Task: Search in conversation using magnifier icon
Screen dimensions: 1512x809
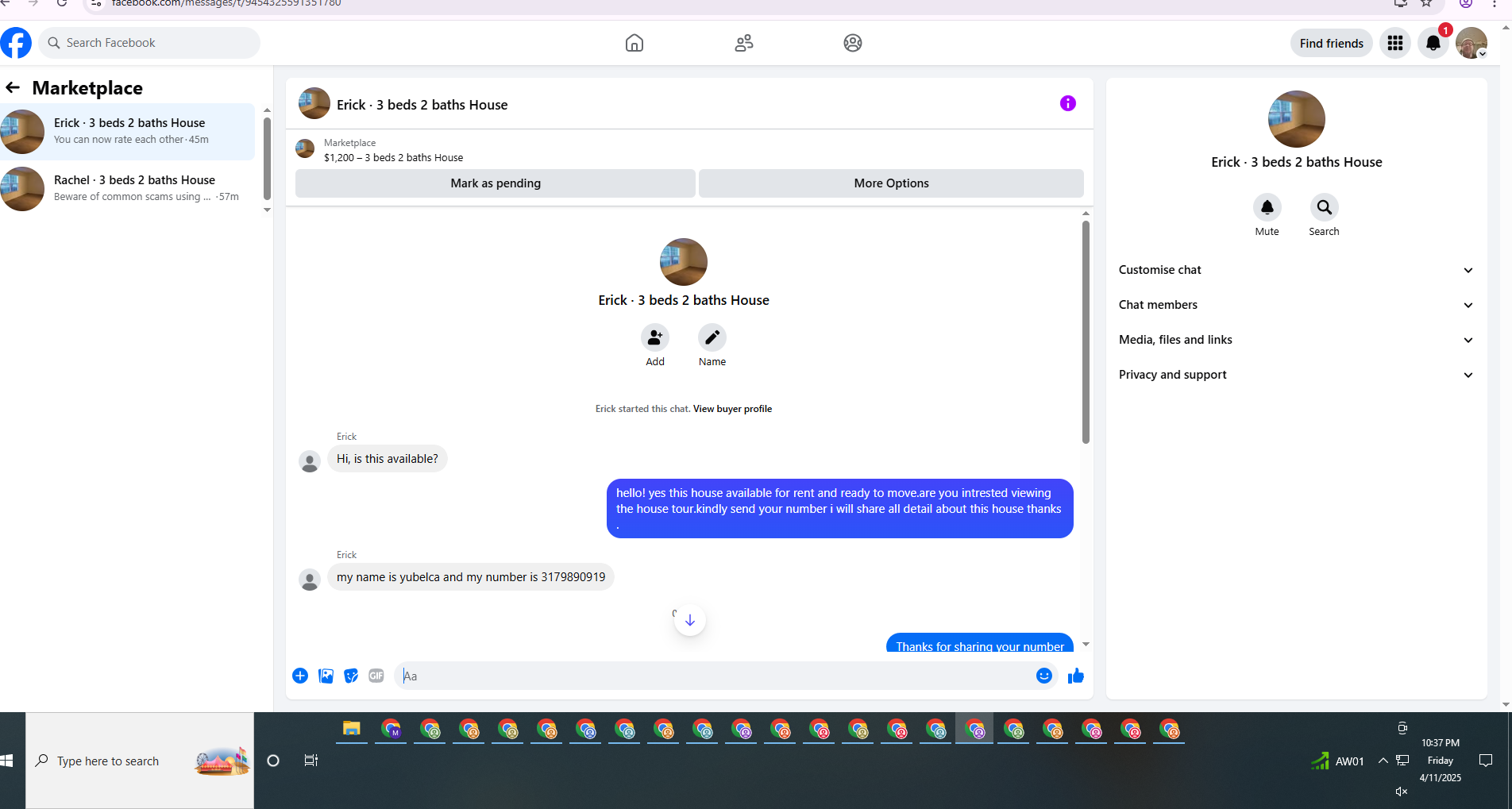Action: (1324, 207)
